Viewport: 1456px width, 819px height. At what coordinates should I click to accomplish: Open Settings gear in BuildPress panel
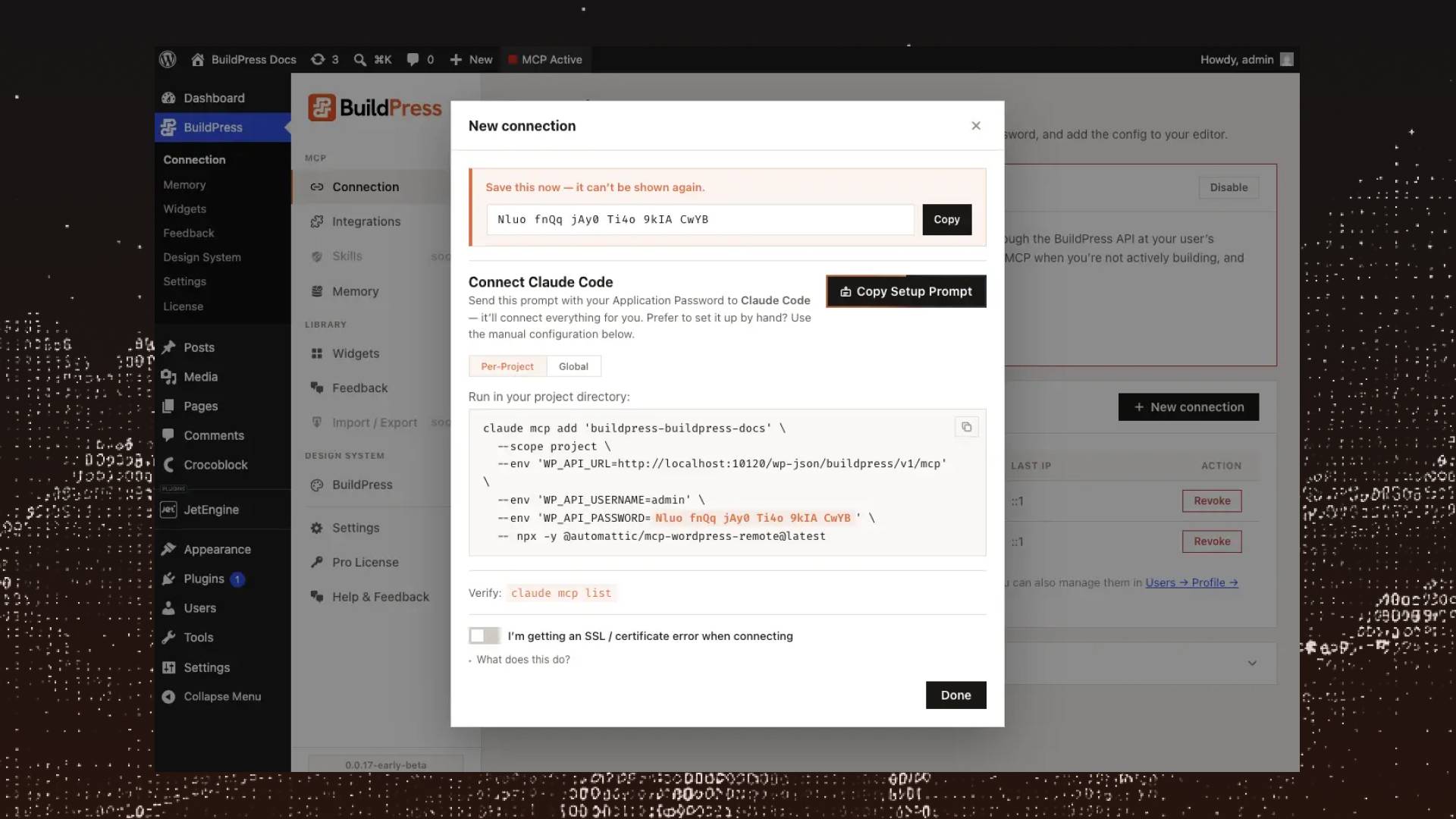click(x=317, y=528)
